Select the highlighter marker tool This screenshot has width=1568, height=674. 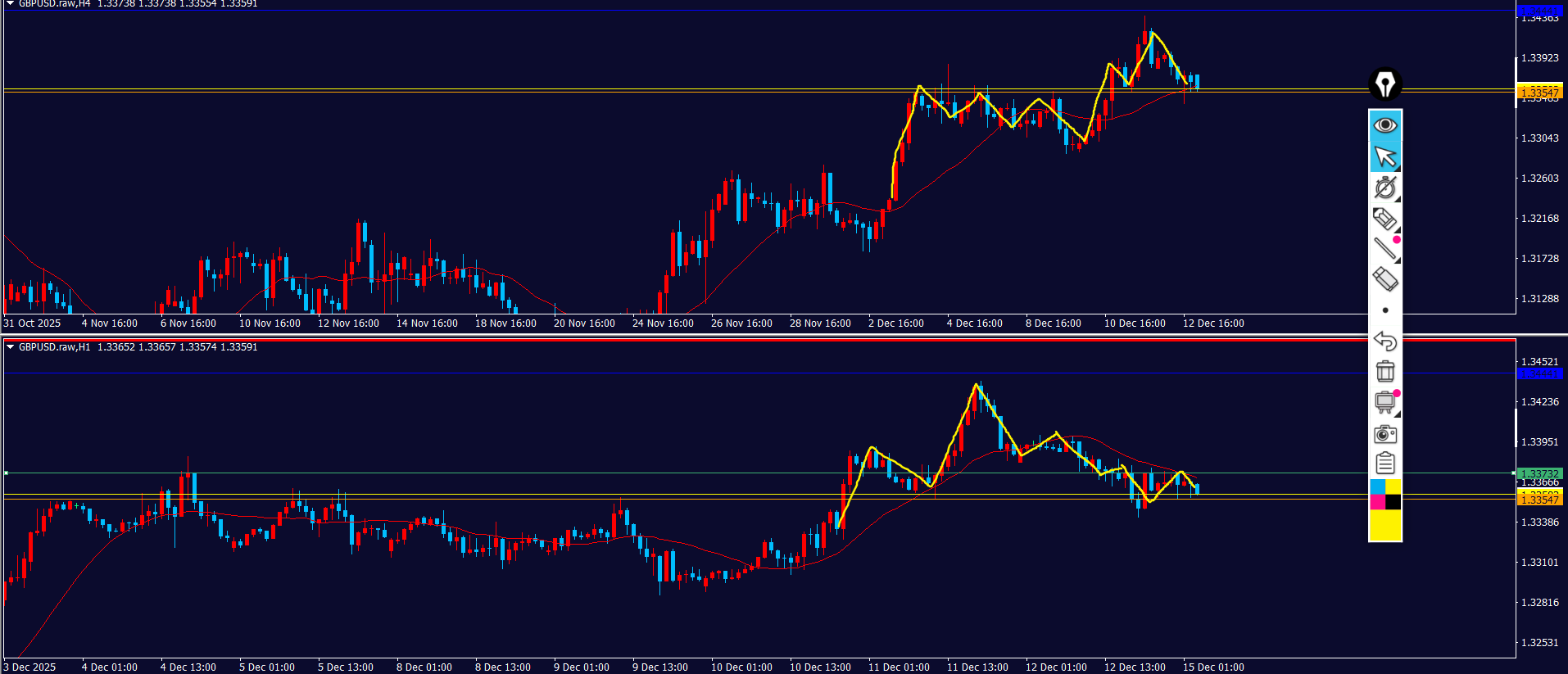click(1384, 219)
